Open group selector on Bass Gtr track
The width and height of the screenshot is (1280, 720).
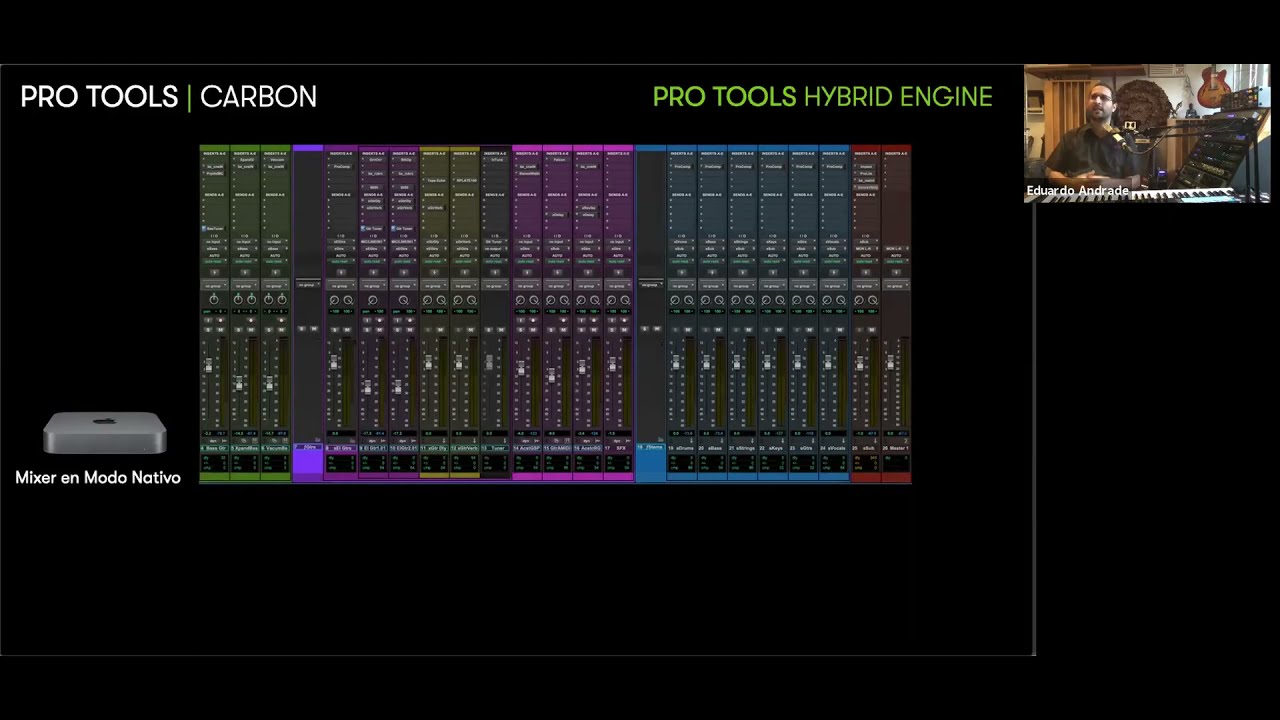(x=215, y=286)
